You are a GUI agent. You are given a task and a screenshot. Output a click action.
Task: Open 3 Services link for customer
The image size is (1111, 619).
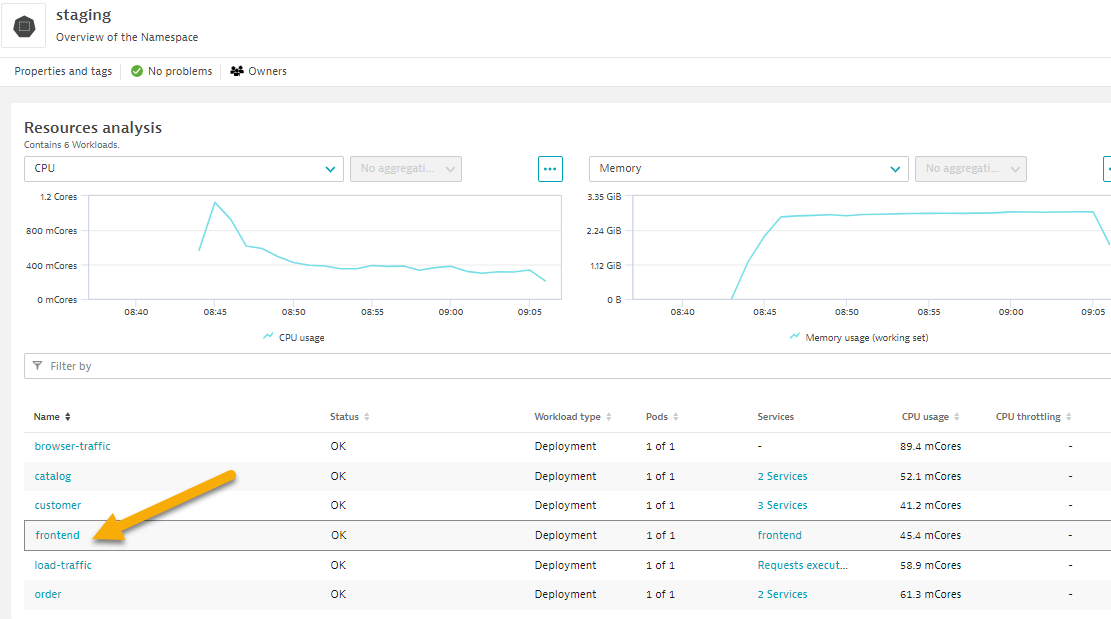(782, 506)
